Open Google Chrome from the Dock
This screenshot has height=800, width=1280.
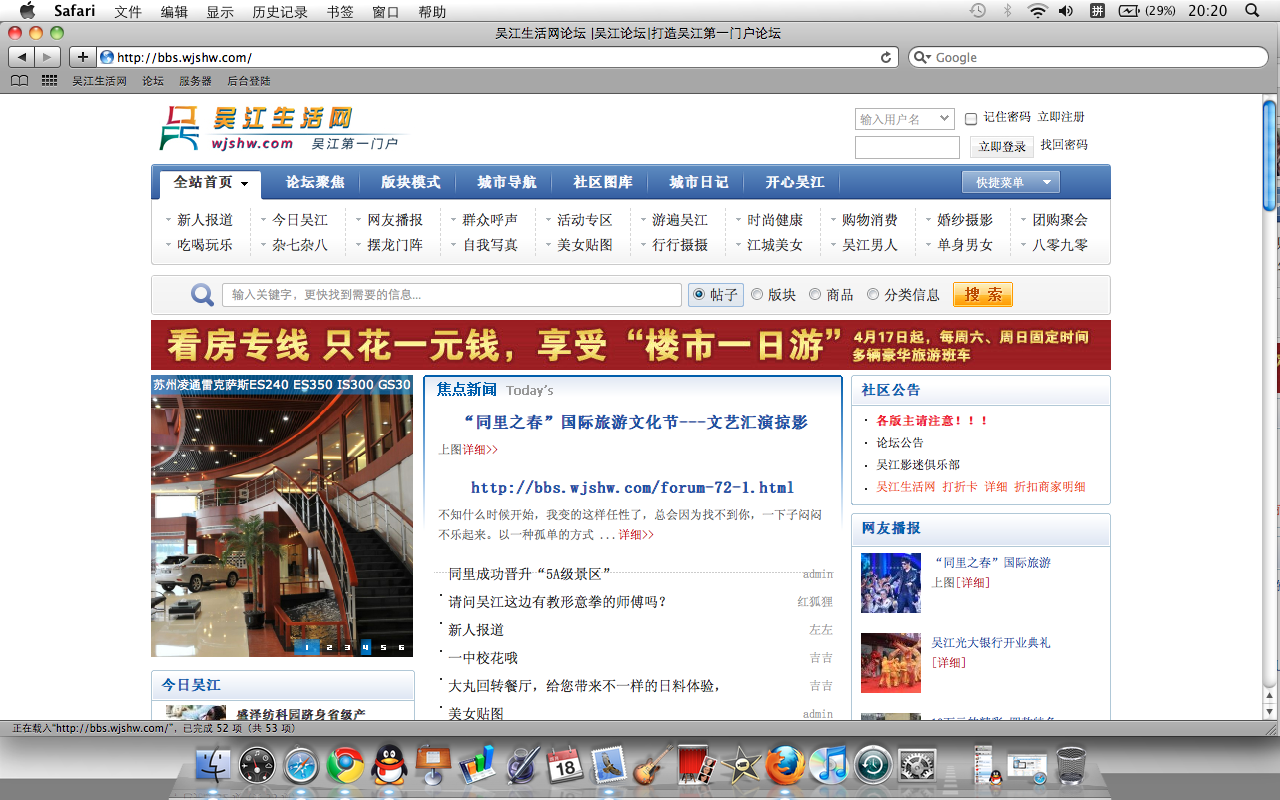coord(346,766)
